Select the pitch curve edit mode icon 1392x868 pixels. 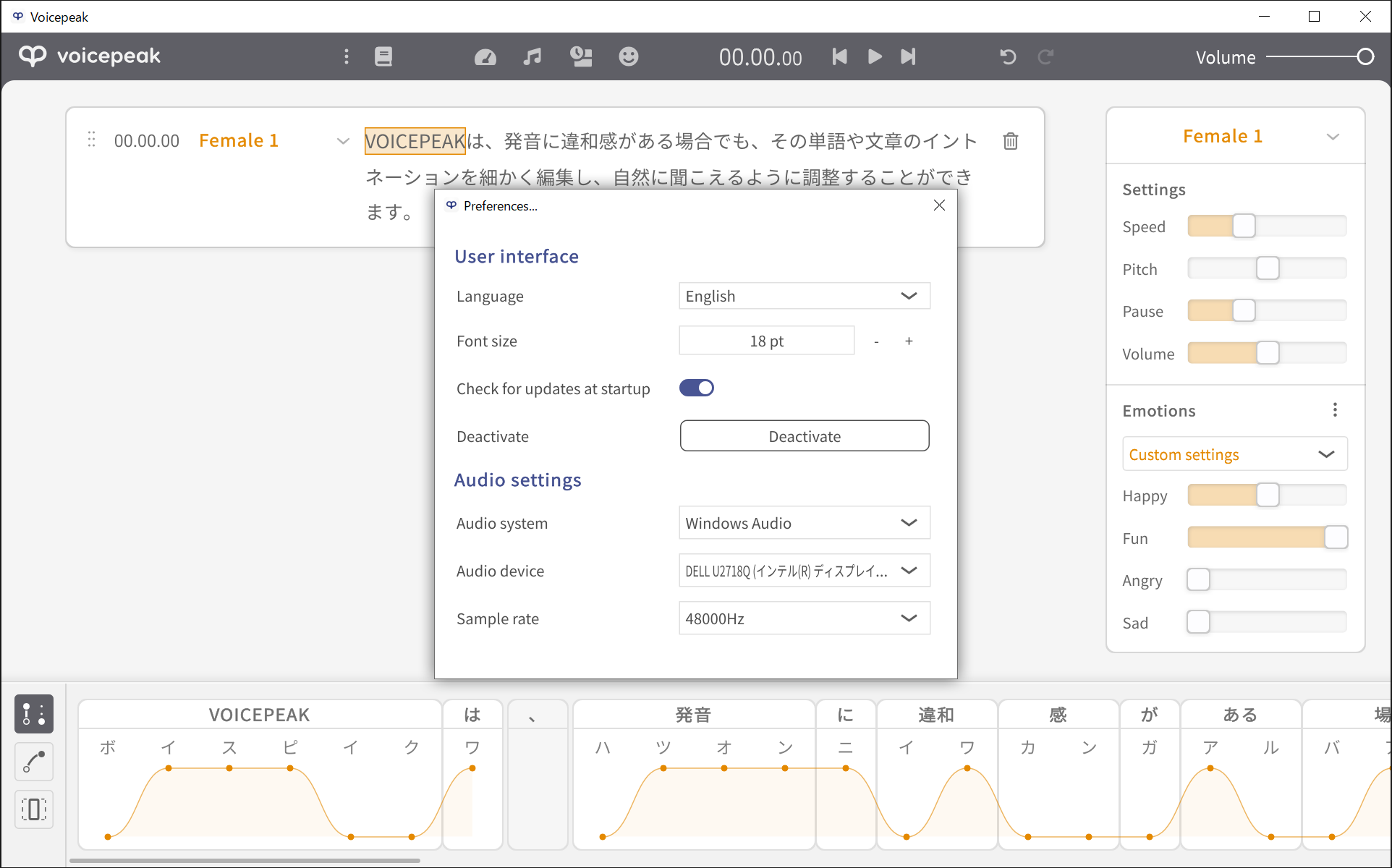[x=34, y=762]
